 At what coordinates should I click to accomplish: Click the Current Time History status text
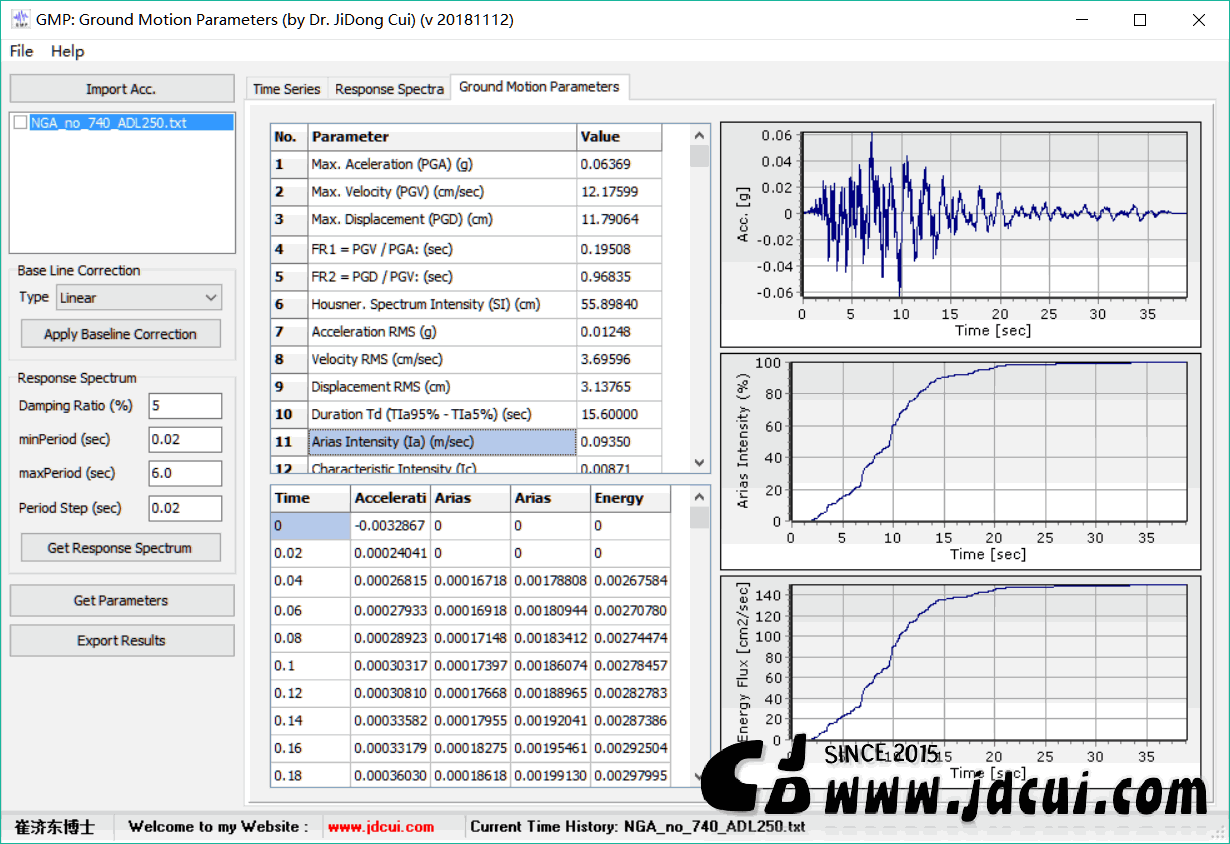(638, 827)
